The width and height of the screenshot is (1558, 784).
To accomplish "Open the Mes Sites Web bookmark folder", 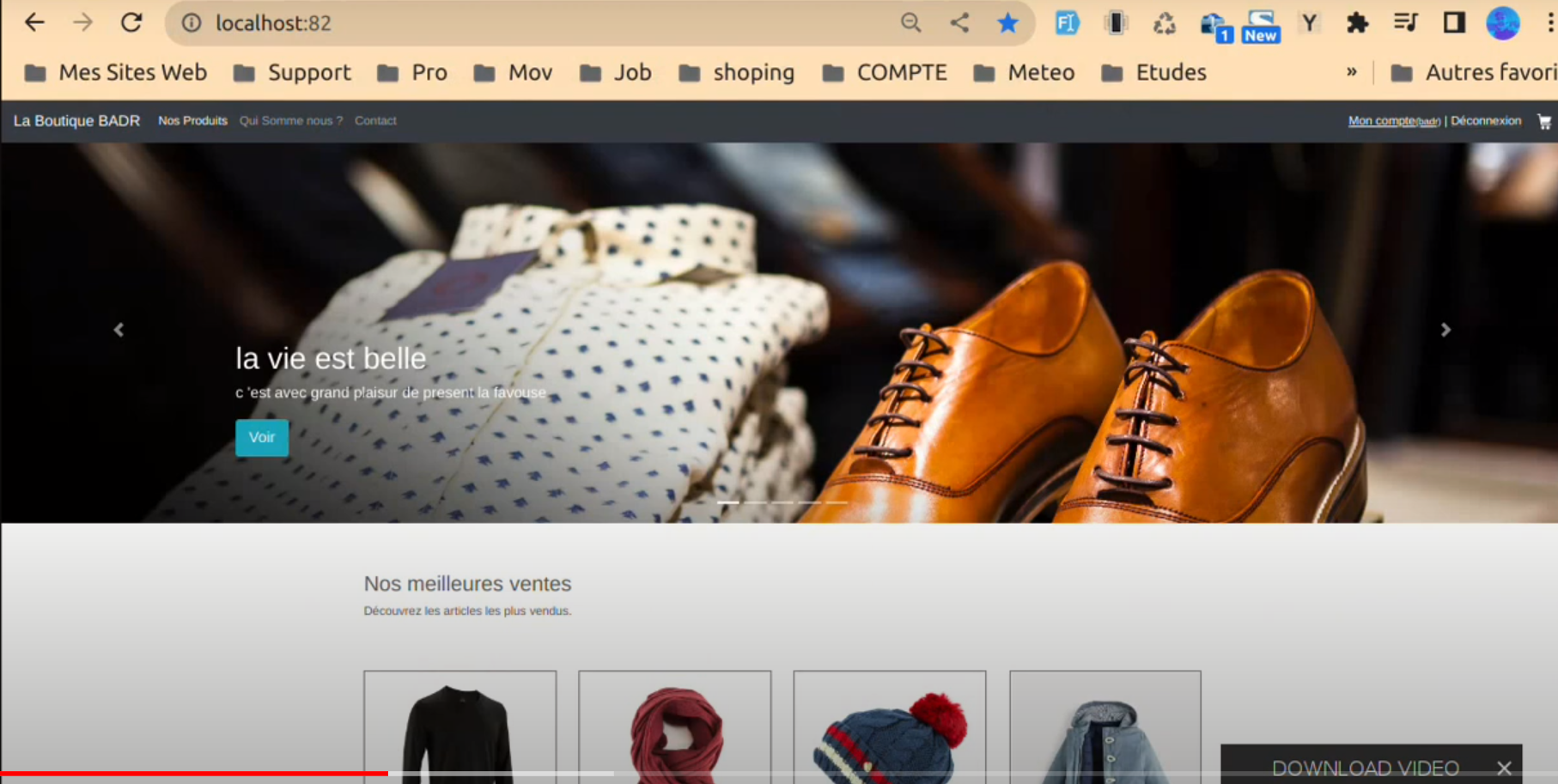I will pyautogui.click(x=117, y=72).
